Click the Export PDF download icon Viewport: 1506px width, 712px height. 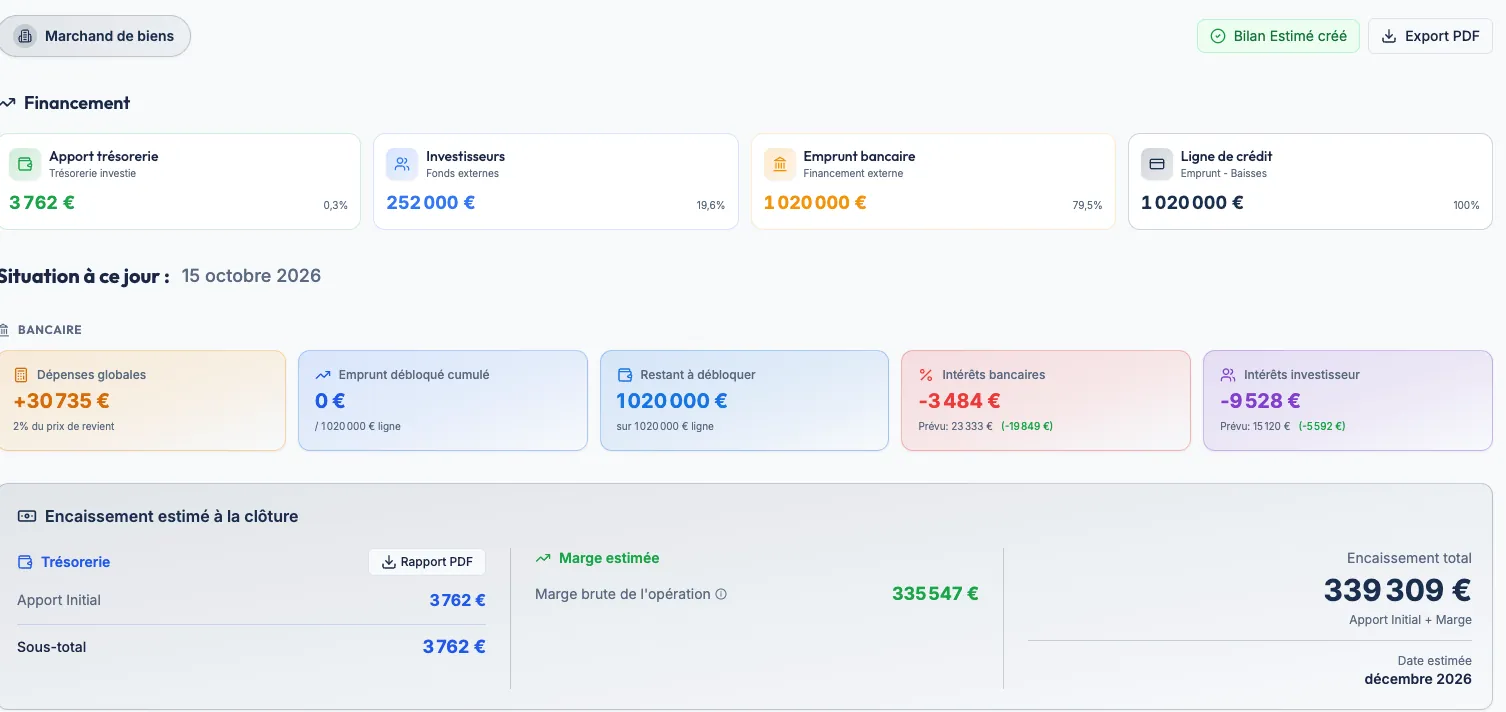[1389, 36]
